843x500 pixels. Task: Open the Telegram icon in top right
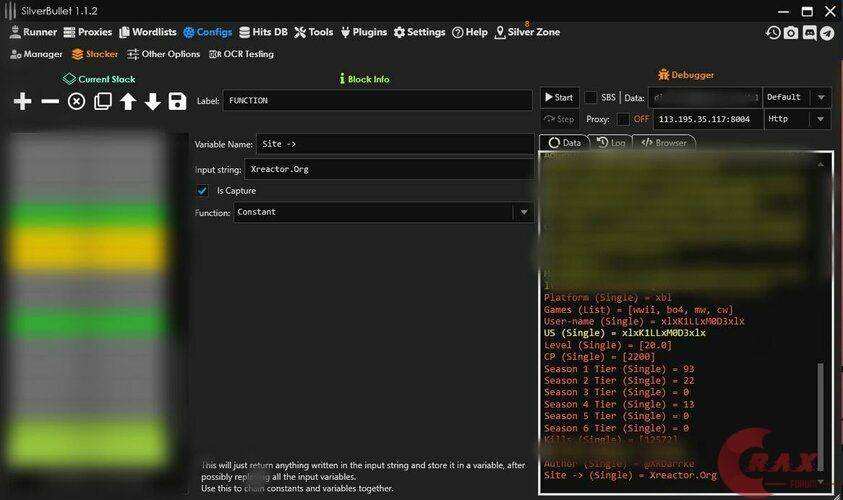(x=827, y=33)
